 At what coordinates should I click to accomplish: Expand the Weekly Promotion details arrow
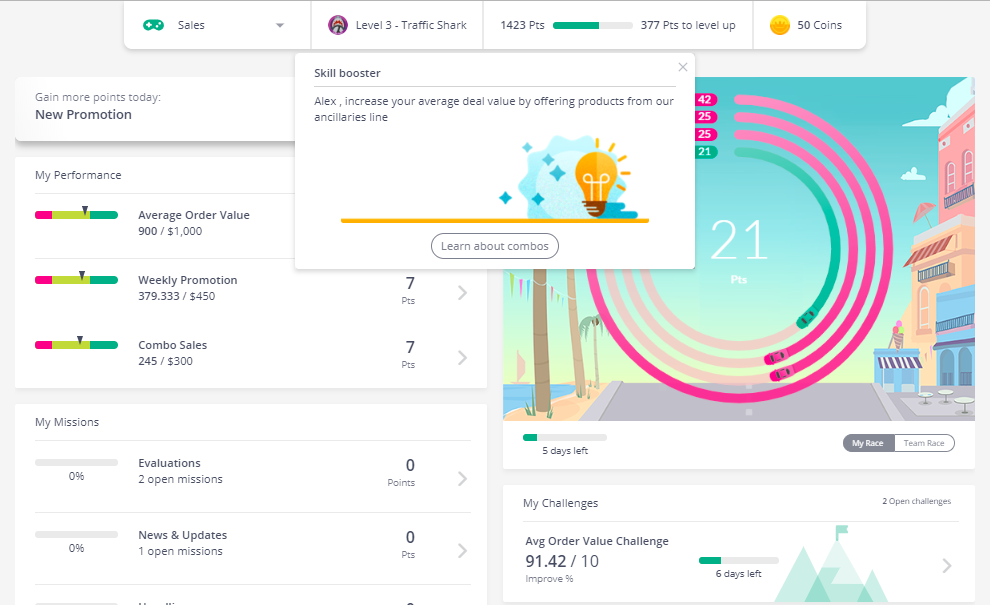point(462,292)
